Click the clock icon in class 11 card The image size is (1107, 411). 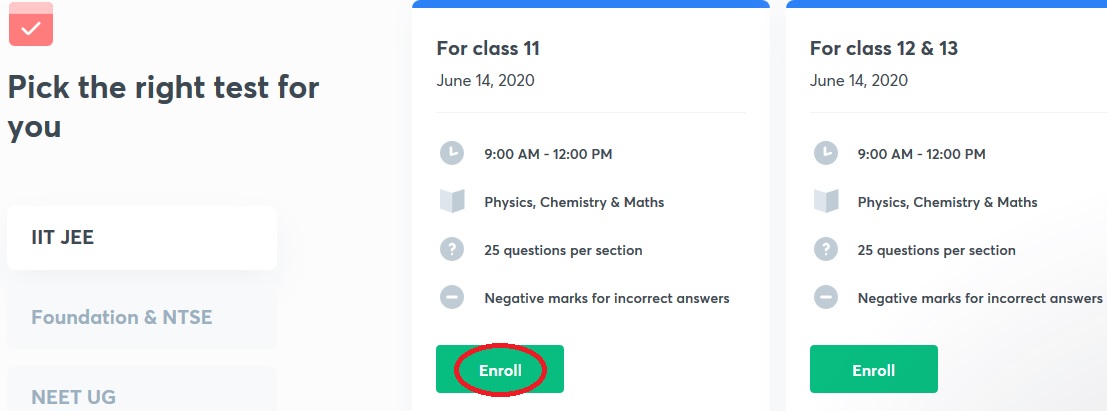point(452,153)
